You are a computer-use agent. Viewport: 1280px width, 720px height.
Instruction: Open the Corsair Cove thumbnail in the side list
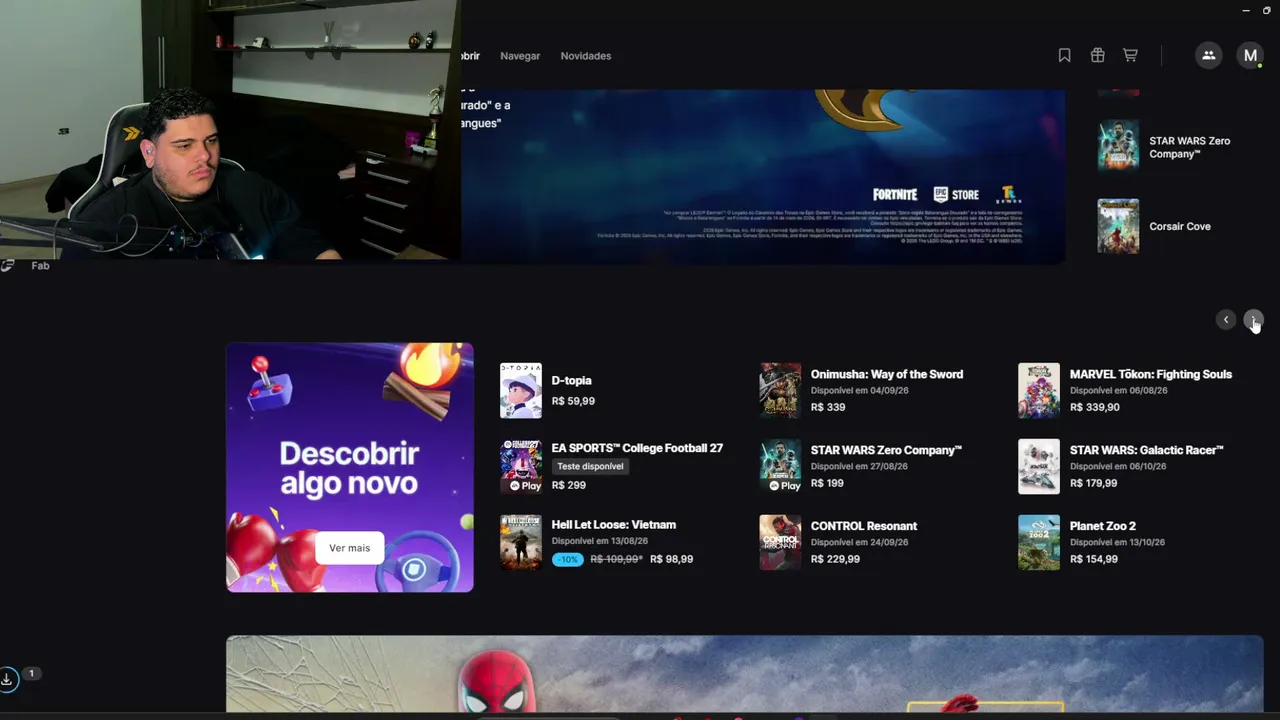[x=1118, y=226]
